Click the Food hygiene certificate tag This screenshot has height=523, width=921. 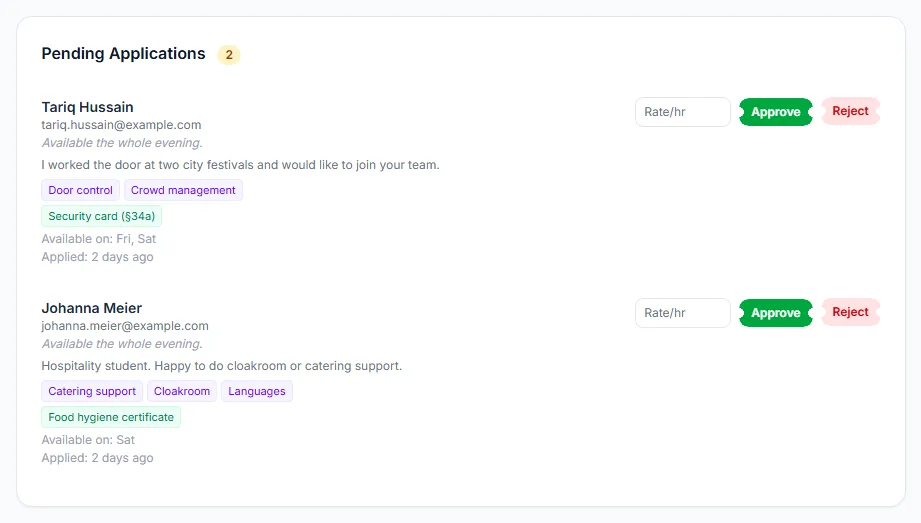pyautogui.click(x=111, y=417)
